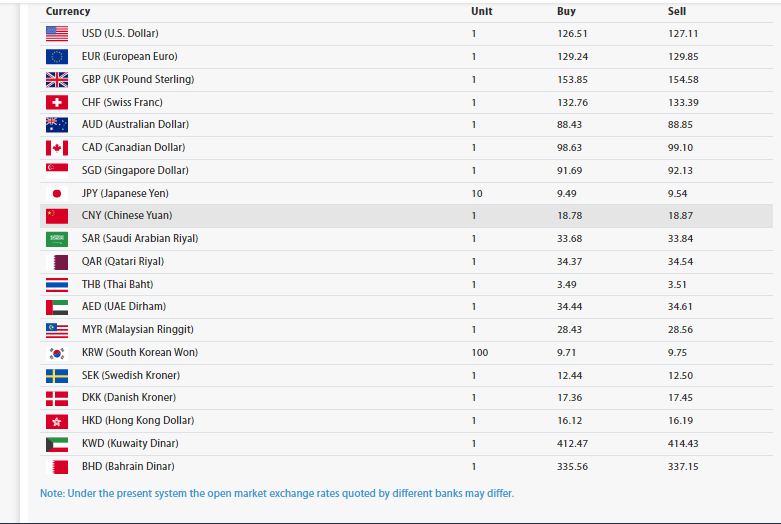Screen dimensions: 781x524
Task: Click the USD buy rate 126.51
Action: (571, 34)
